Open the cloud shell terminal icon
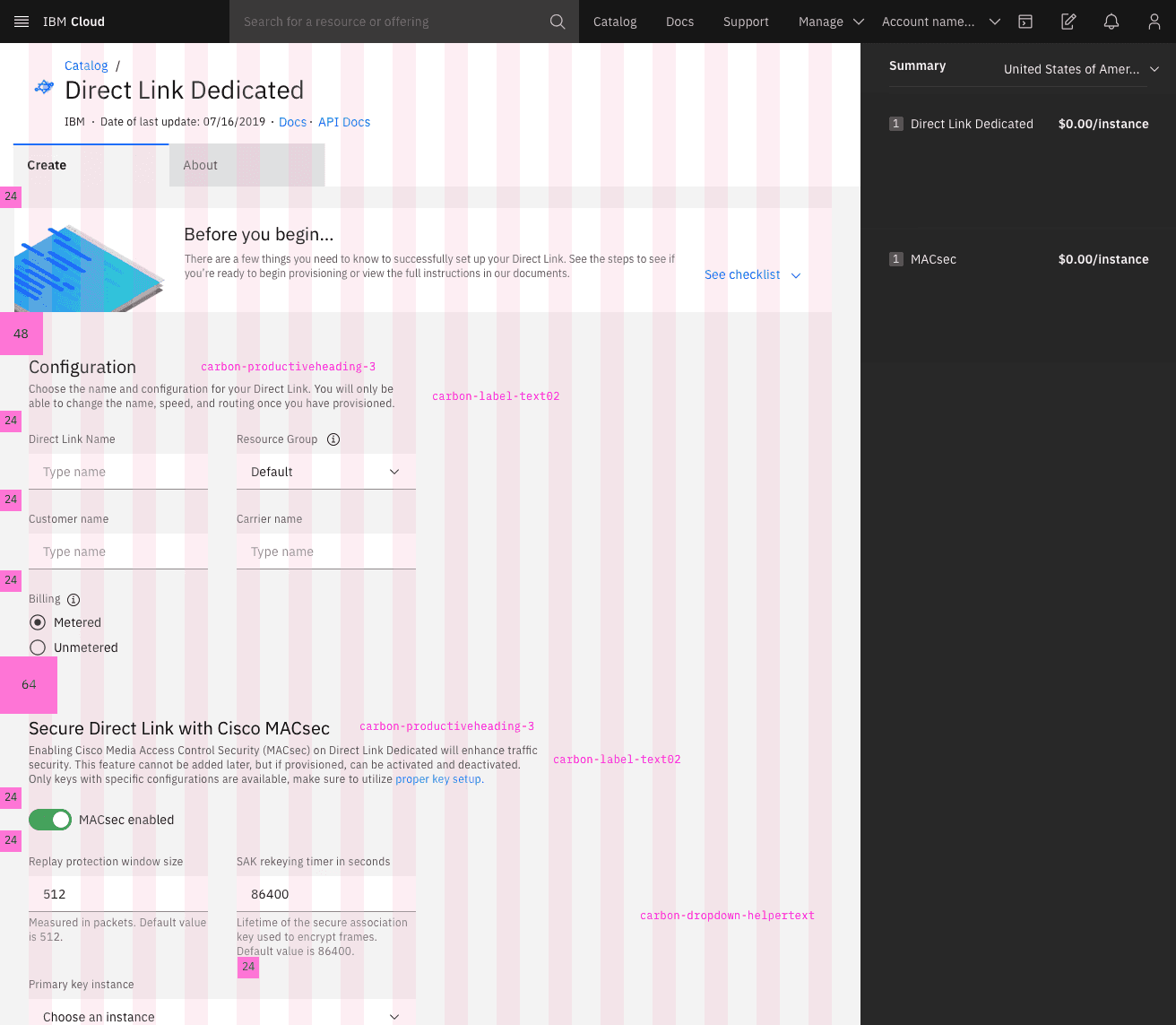Screen dimensions: 1176x1025 pyautogui.click(x=1025, y=22)
